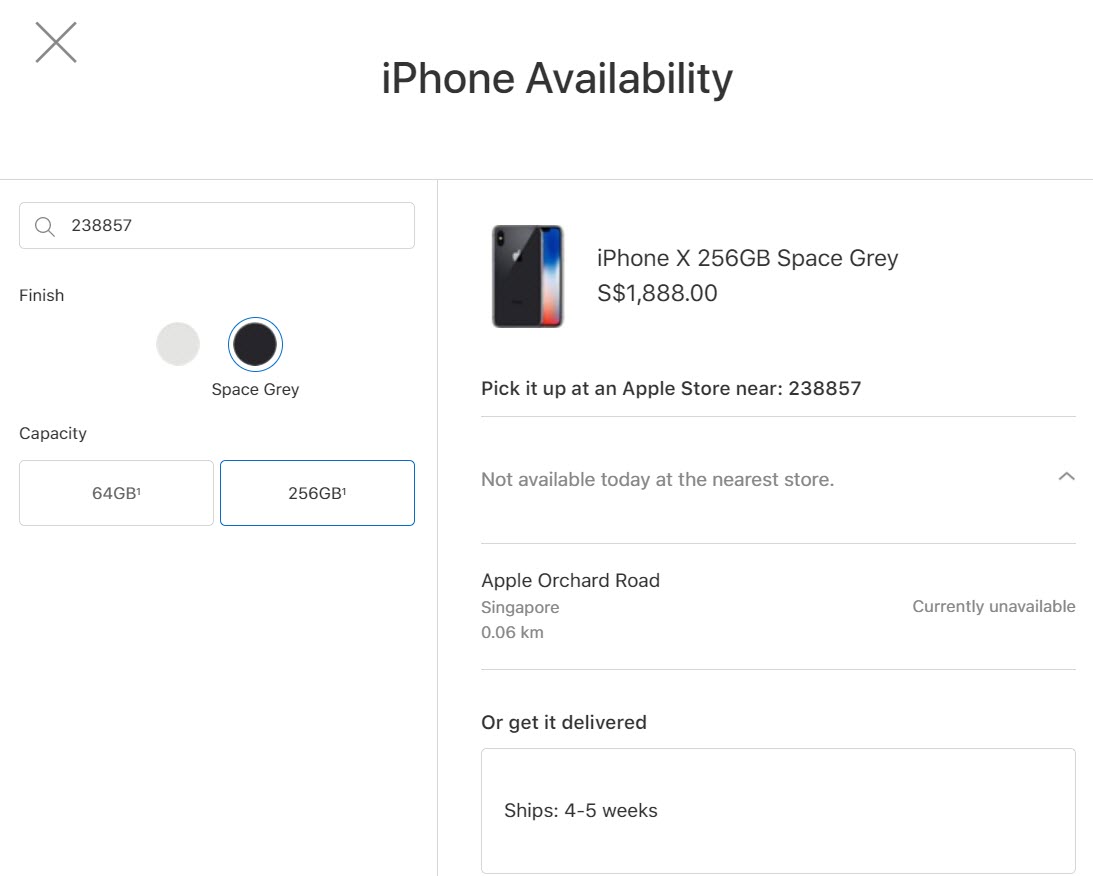Select the Apple Orchard Road store entry
This screenshot has height=876, width=1093.
[570, 580]
